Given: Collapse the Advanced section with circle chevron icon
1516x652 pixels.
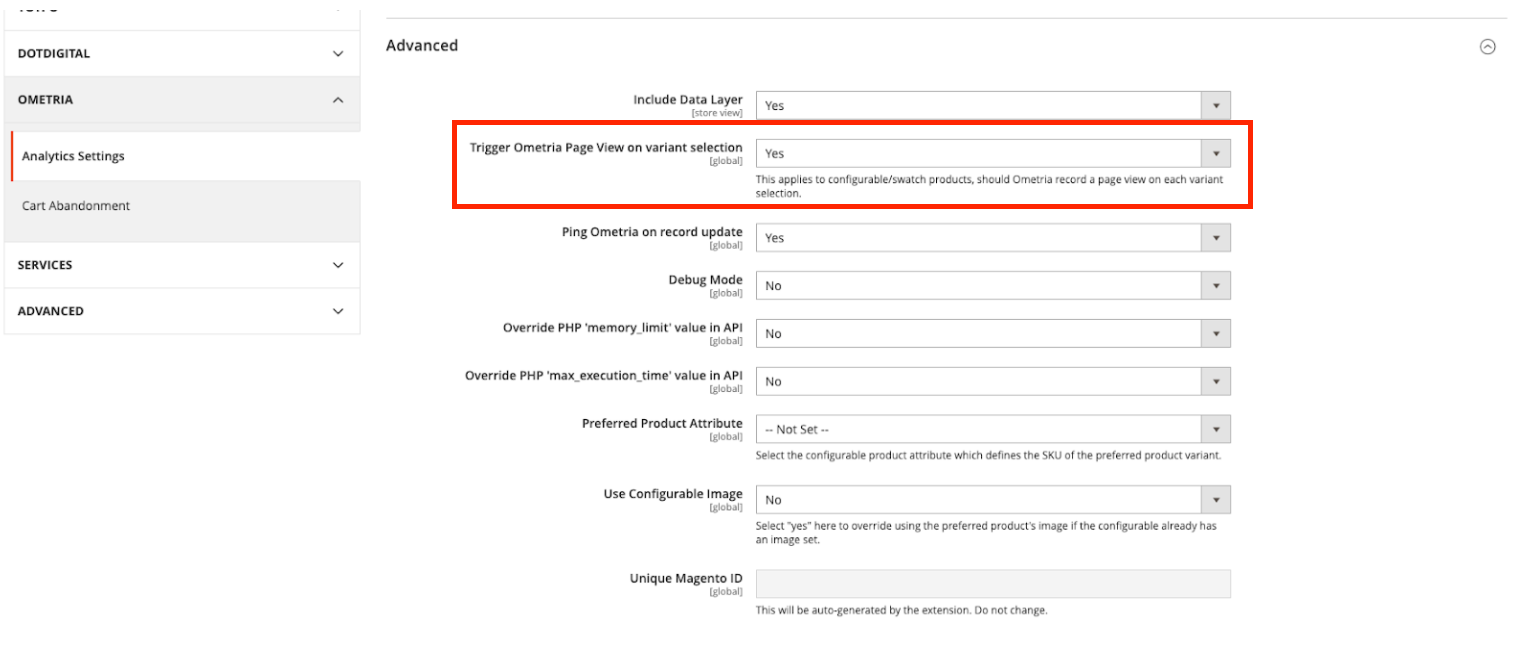Looking at the screenshot, I should (x=1487, y=46).
